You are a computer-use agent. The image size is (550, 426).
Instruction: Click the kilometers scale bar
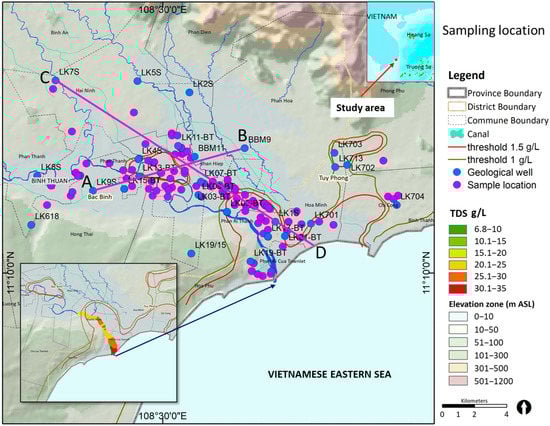click(x=474, y=406)
